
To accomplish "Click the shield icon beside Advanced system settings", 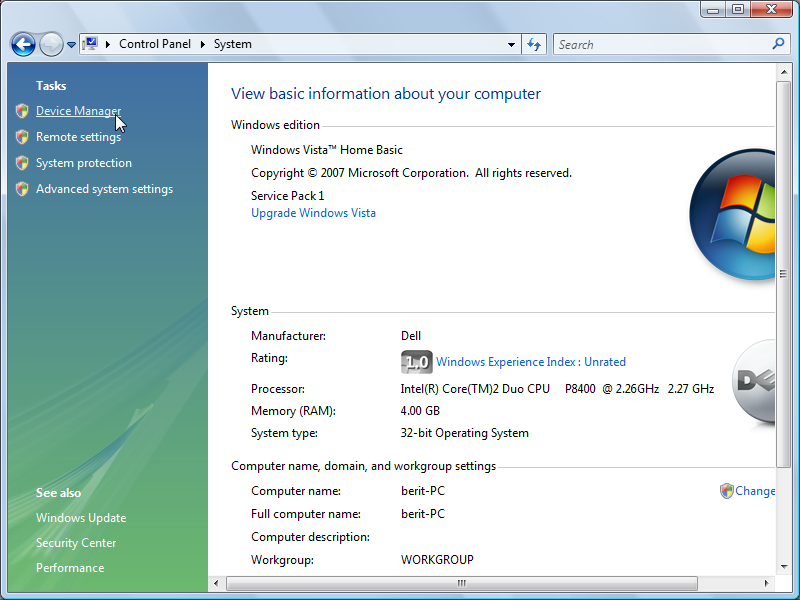I will pos(22,189).
